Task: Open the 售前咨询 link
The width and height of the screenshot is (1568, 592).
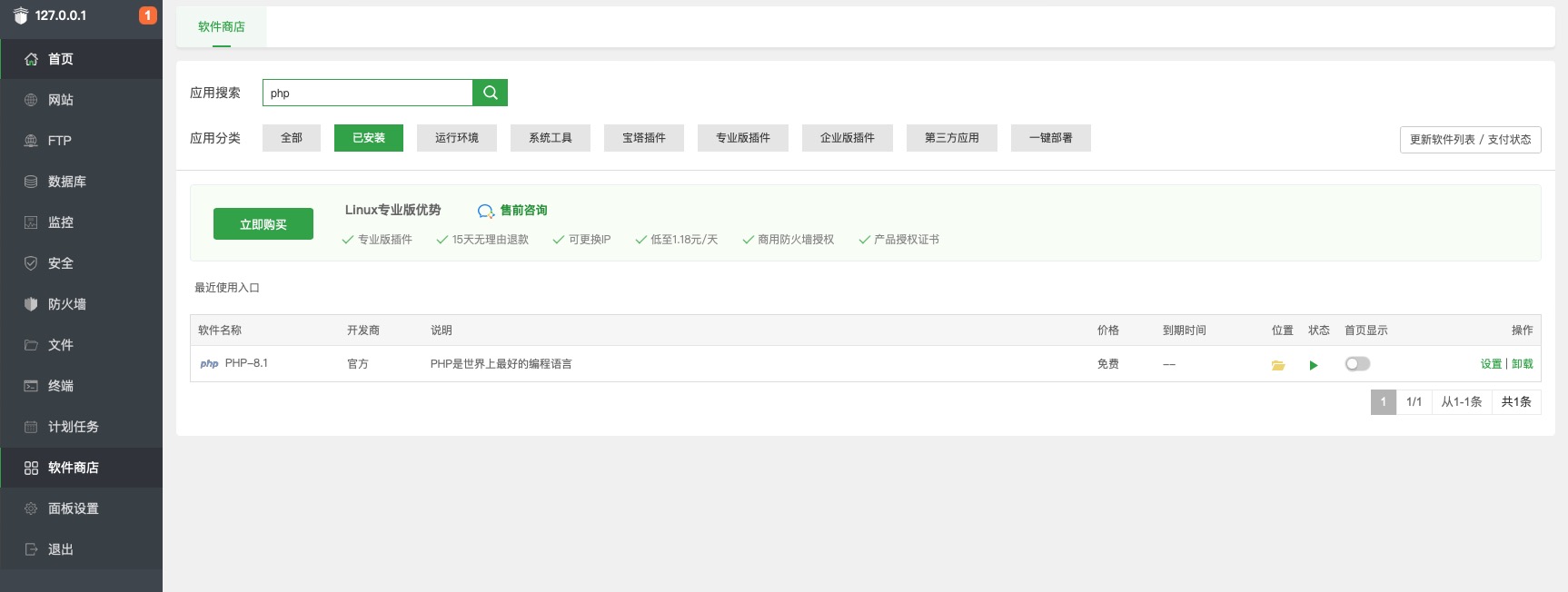Action: click(524, 211)
